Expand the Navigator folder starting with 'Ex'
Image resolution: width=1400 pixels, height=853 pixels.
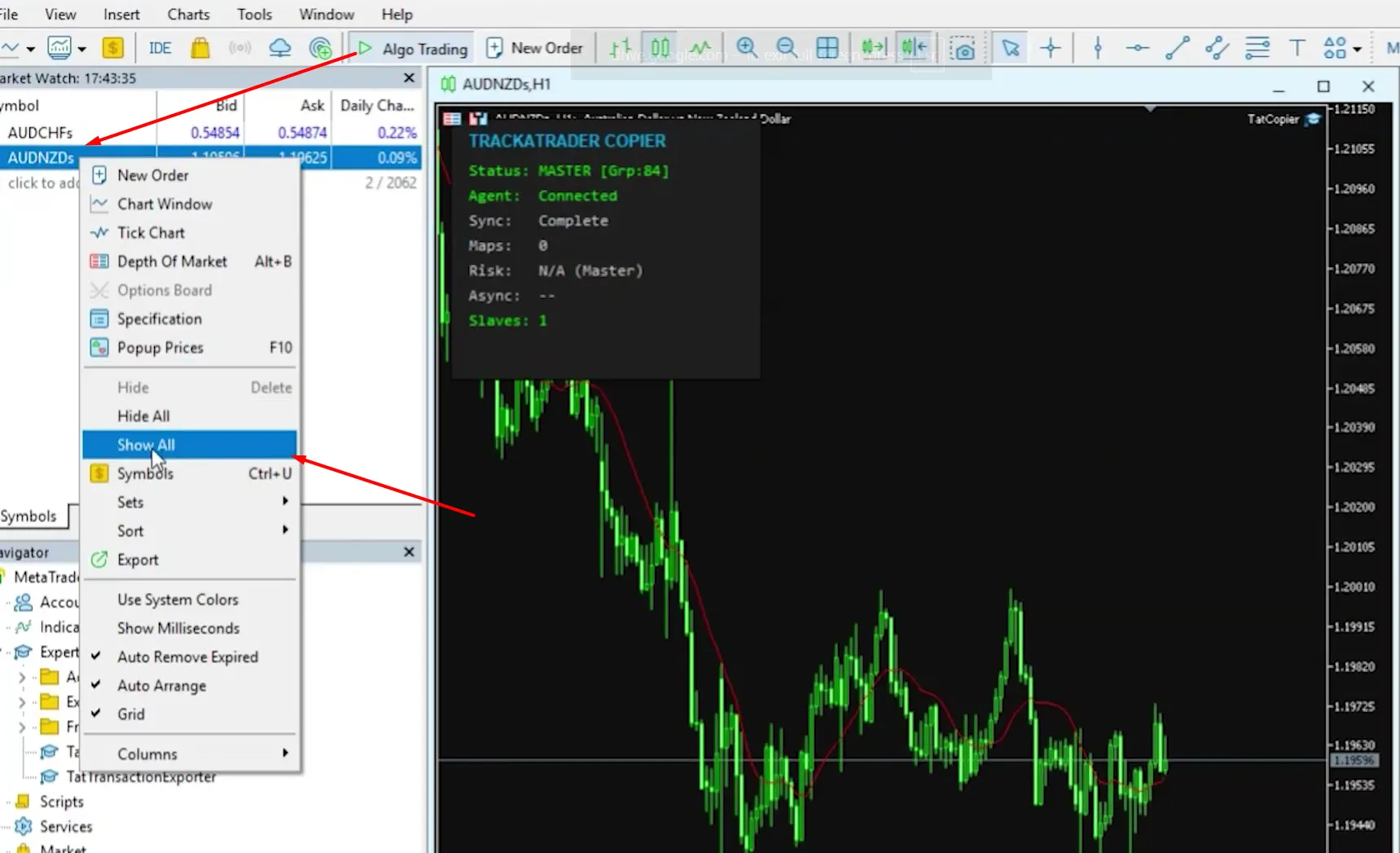click(22, 701)
